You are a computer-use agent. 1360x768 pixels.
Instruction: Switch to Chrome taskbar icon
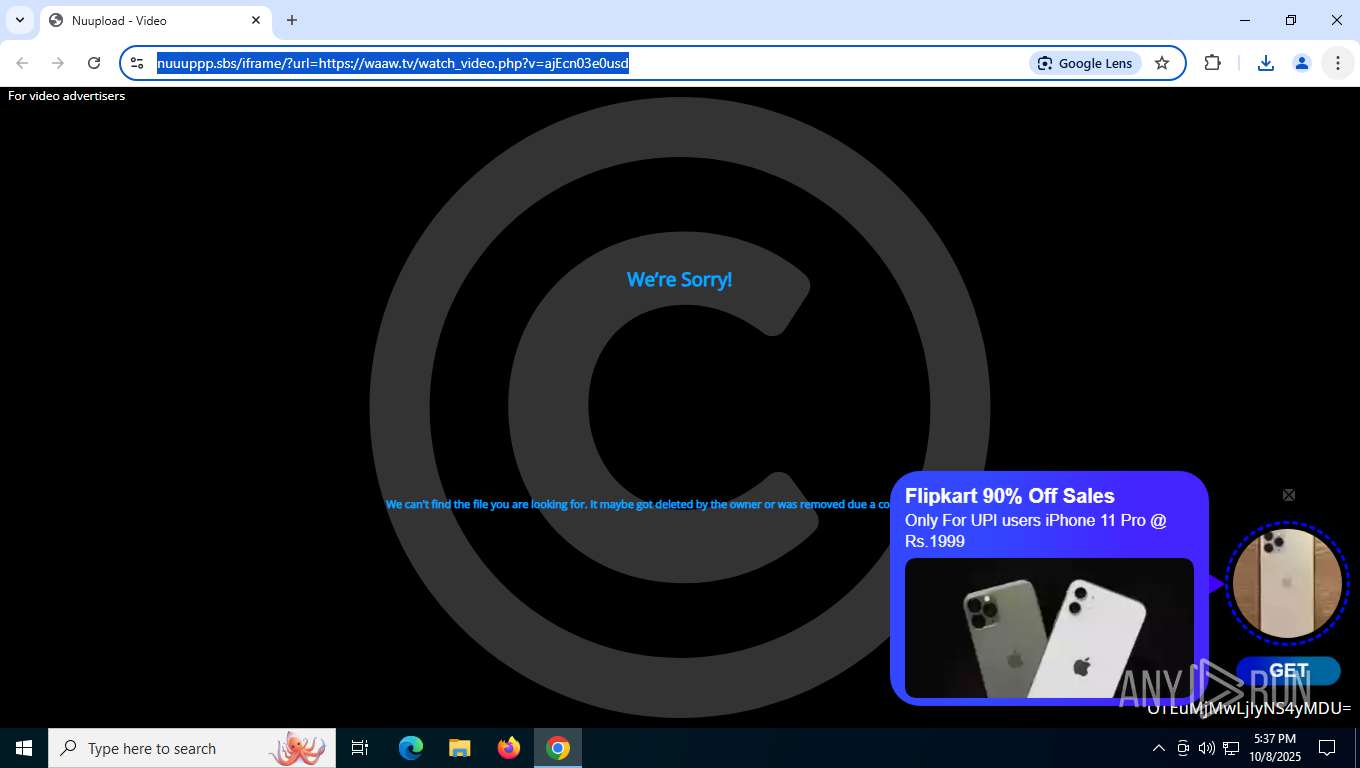click(558, 748)
